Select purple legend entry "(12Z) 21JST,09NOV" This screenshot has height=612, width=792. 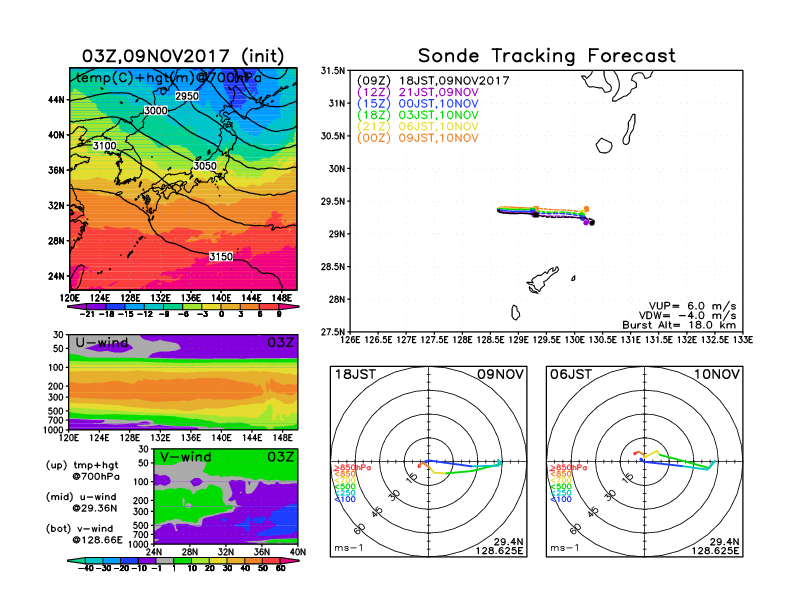[x=417, y=92]
